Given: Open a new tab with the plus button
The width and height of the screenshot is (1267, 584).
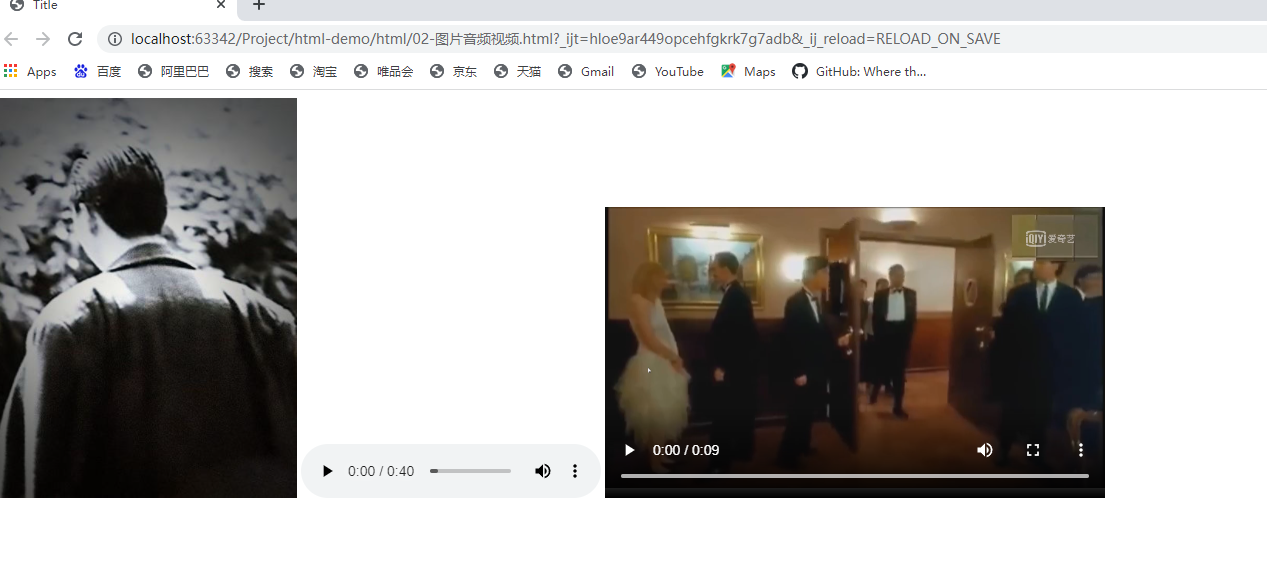Looking at the screenshot, I should [x=259, y=5].
